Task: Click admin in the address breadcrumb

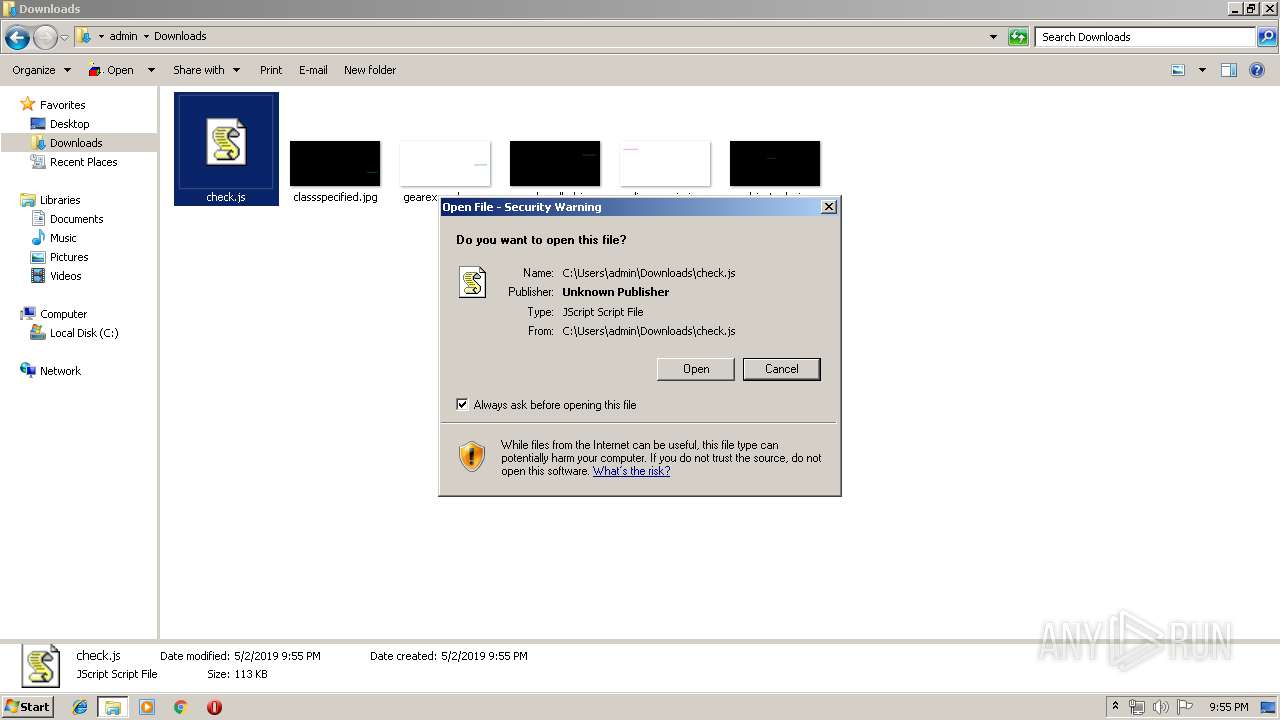Action: (x=123, y=36)
